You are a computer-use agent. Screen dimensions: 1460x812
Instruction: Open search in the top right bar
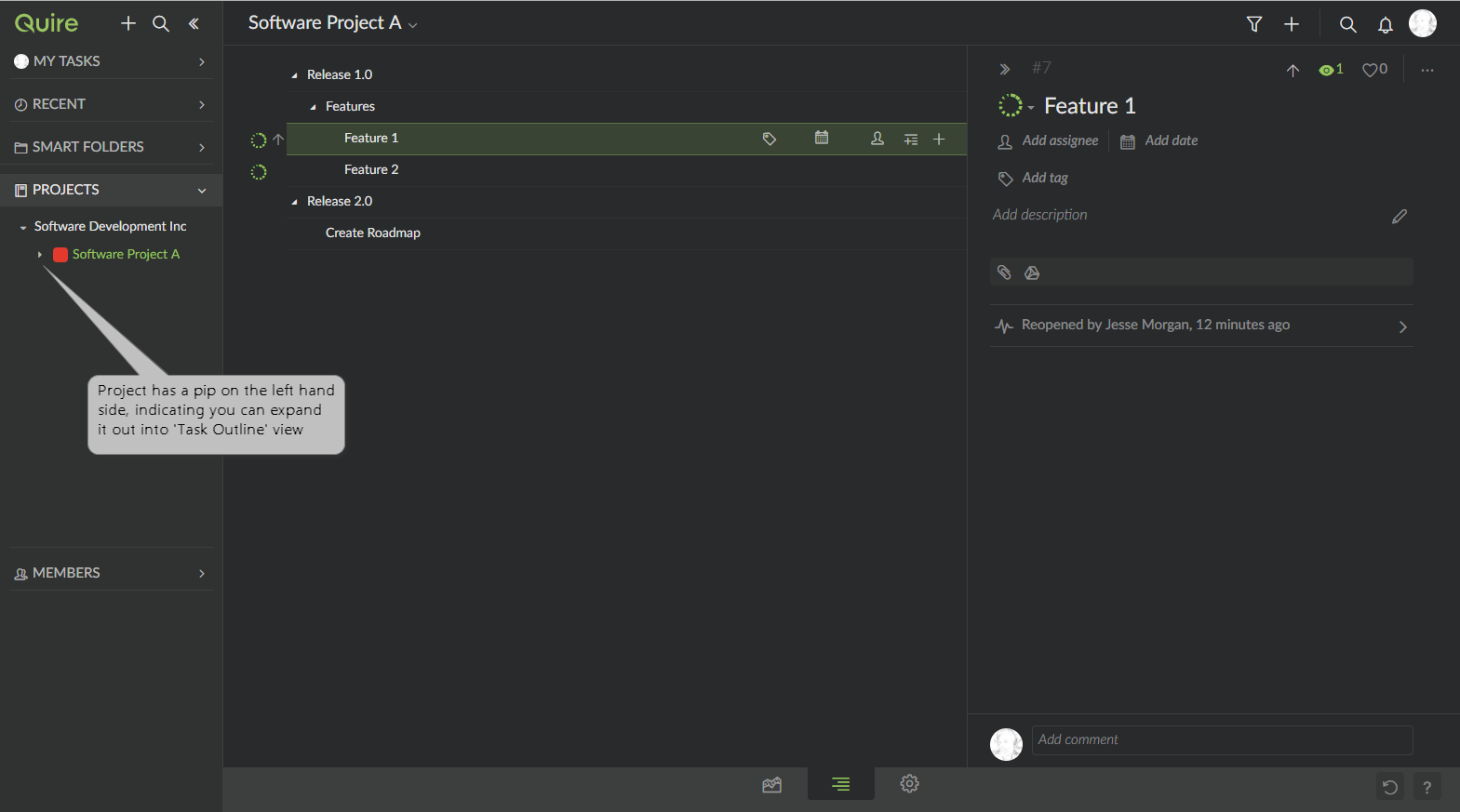pyautogui.click(x=1347, y=24)
